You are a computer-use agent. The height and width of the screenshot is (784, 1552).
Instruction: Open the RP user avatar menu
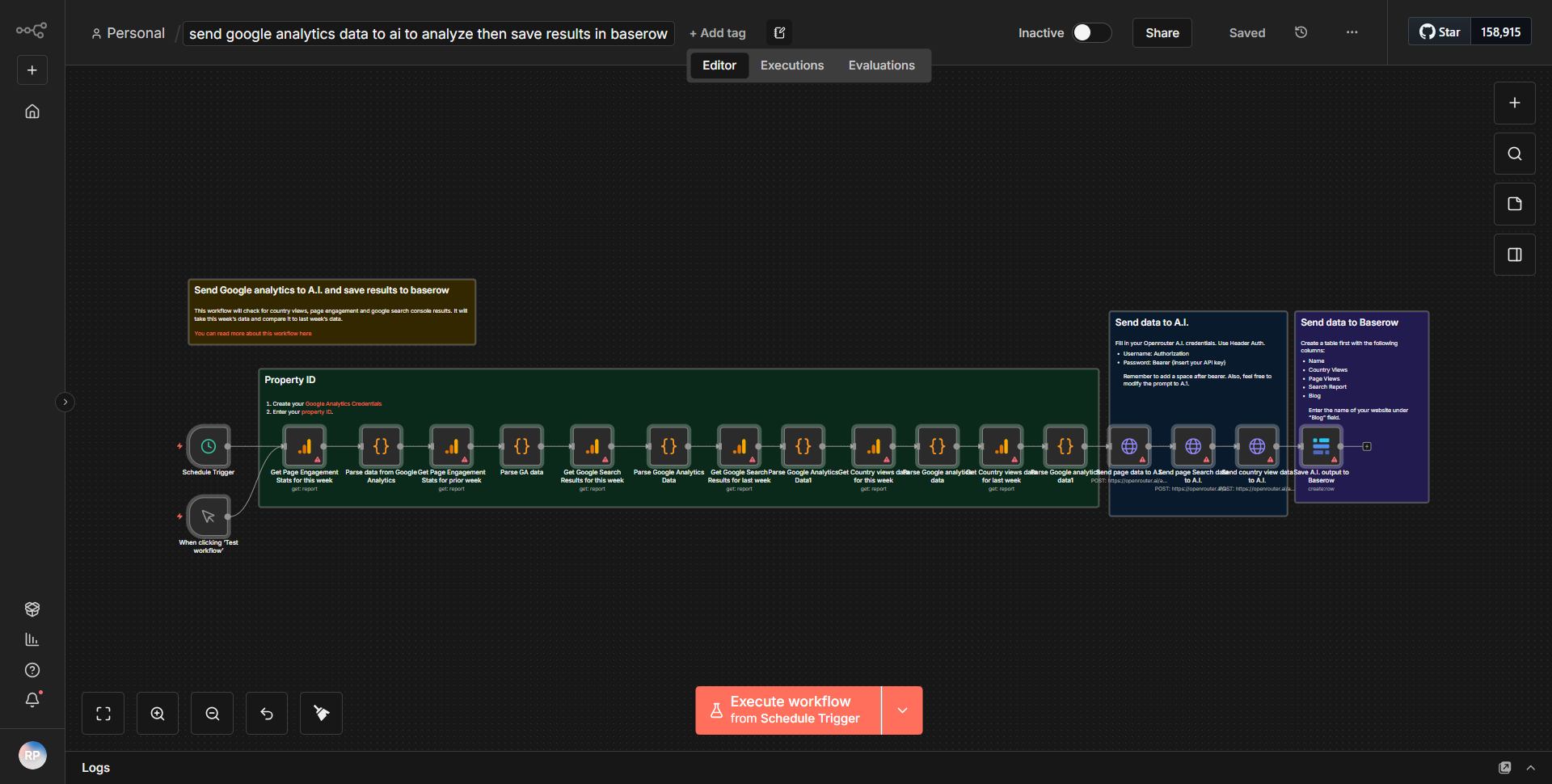[x=32, y=756]
